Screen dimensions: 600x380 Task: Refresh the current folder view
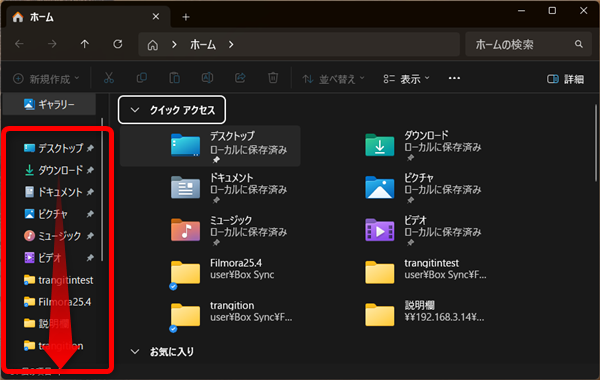click(118, 44)
